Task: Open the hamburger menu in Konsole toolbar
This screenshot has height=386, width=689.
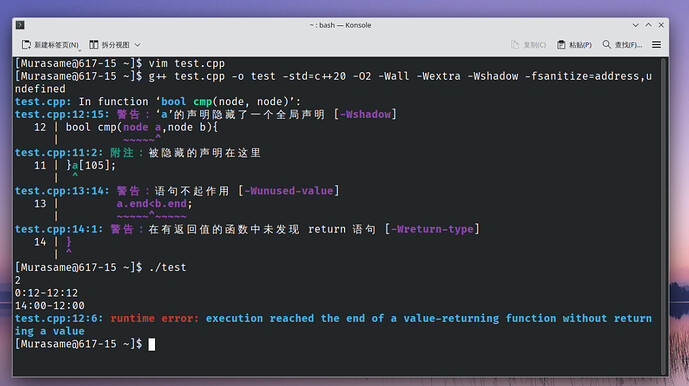Action: [656, 45]
